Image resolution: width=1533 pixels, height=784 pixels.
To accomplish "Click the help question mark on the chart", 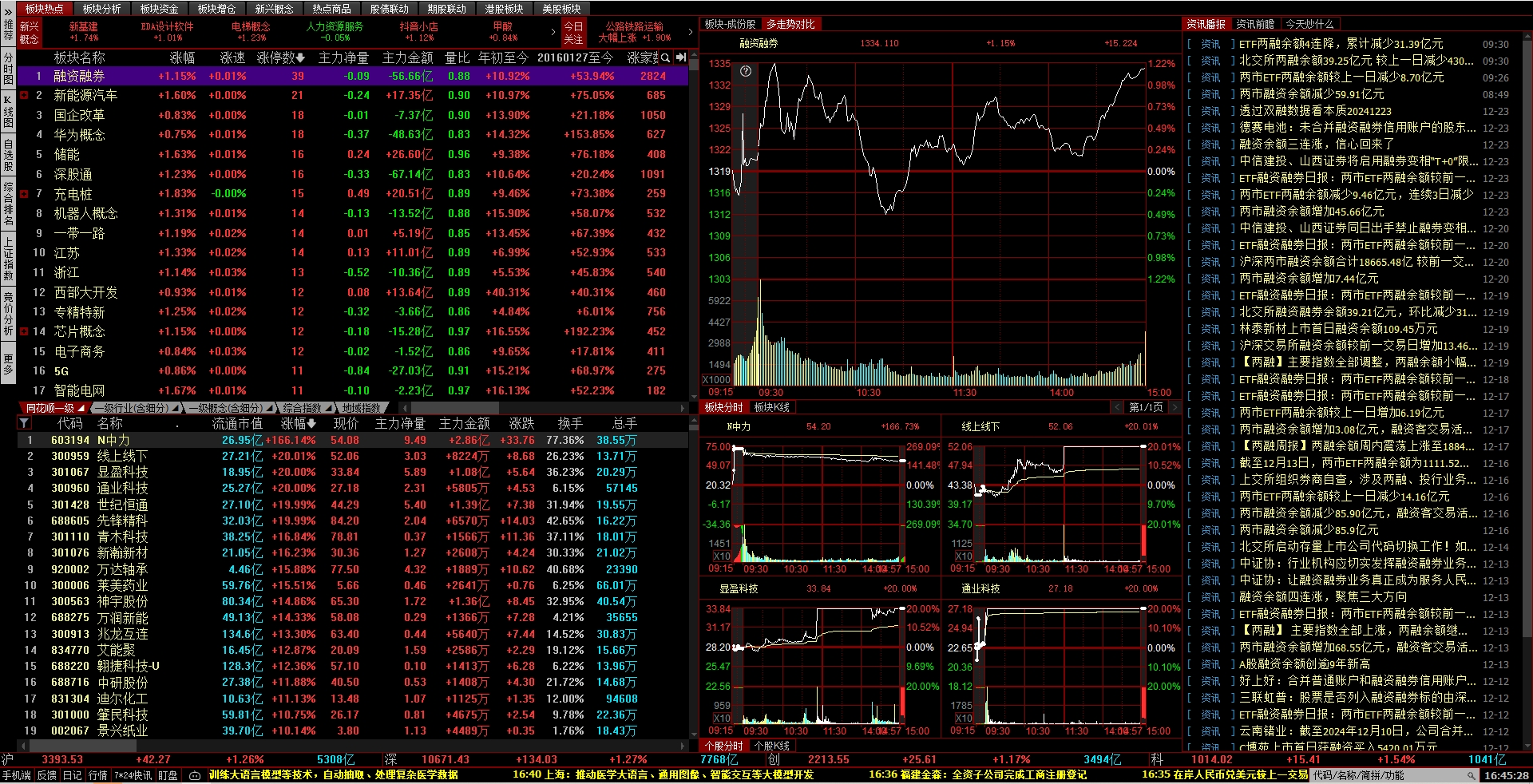I will point(746,71).
